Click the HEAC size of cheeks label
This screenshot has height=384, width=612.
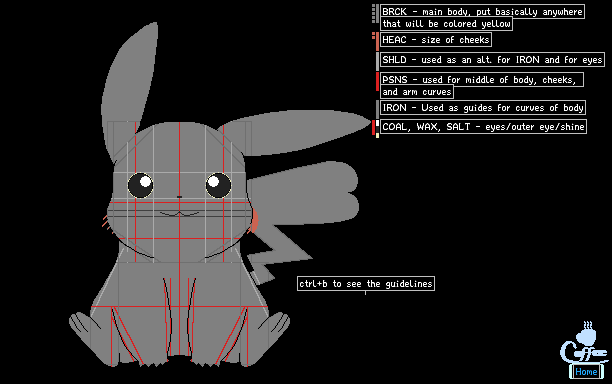click(436, 40)
